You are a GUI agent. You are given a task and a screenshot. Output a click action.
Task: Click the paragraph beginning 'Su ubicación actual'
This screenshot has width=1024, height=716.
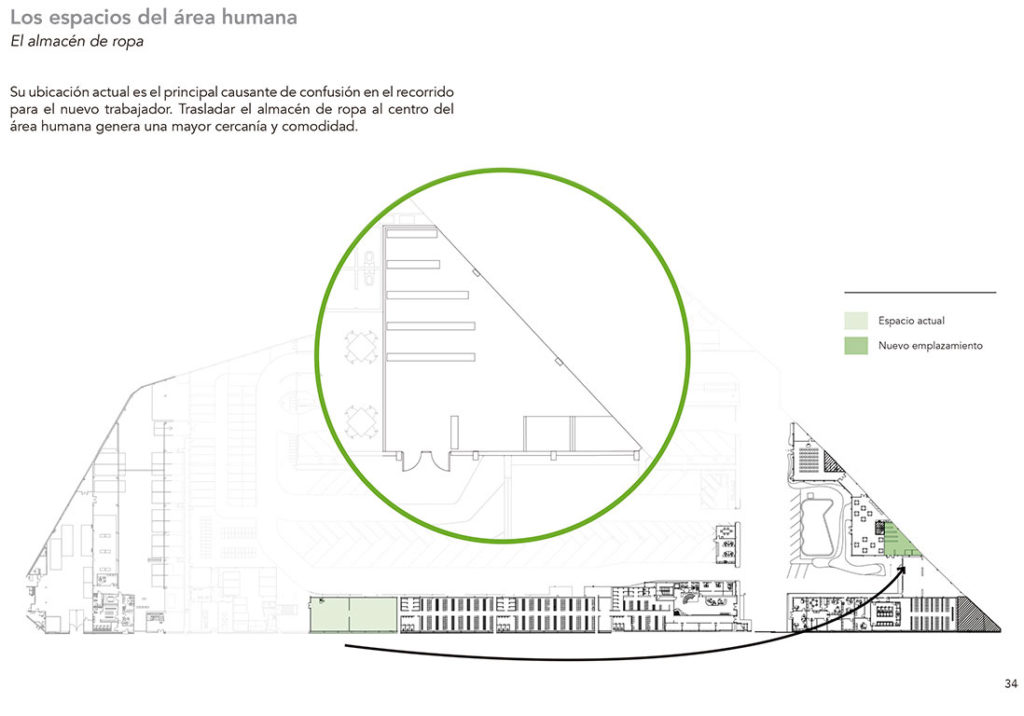232,109
